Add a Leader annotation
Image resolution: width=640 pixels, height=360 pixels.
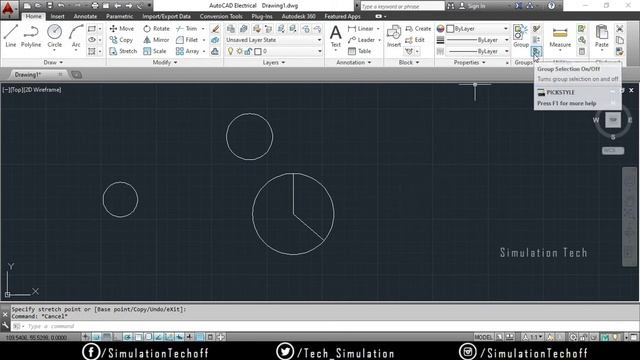tap(362, 40)
